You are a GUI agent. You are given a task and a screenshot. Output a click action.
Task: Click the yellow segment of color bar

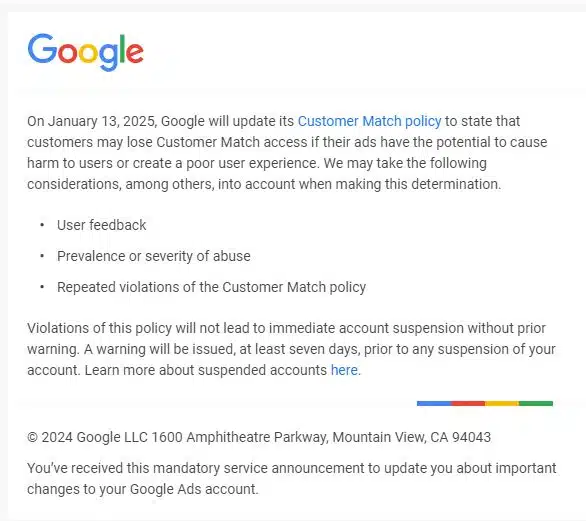(502, 403)
